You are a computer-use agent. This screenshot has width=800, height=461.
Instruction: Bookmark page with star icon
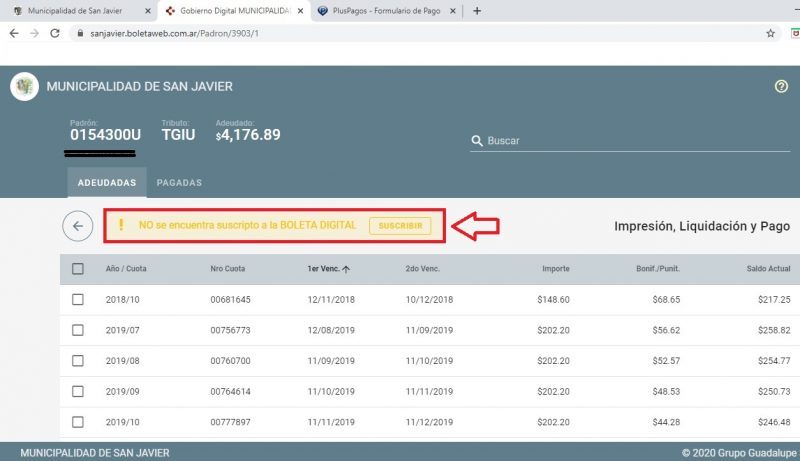770,33
